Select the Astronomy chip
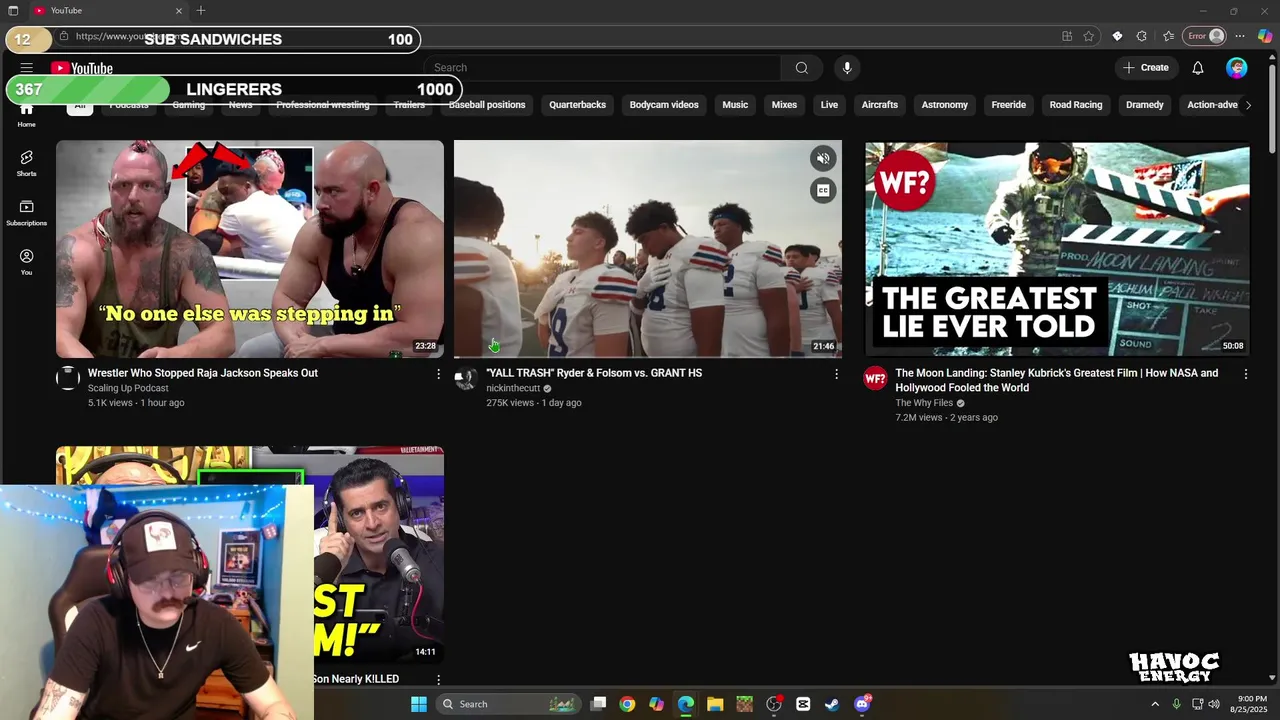This screenshot has width=1280, height=720. [x=945, y=105]
